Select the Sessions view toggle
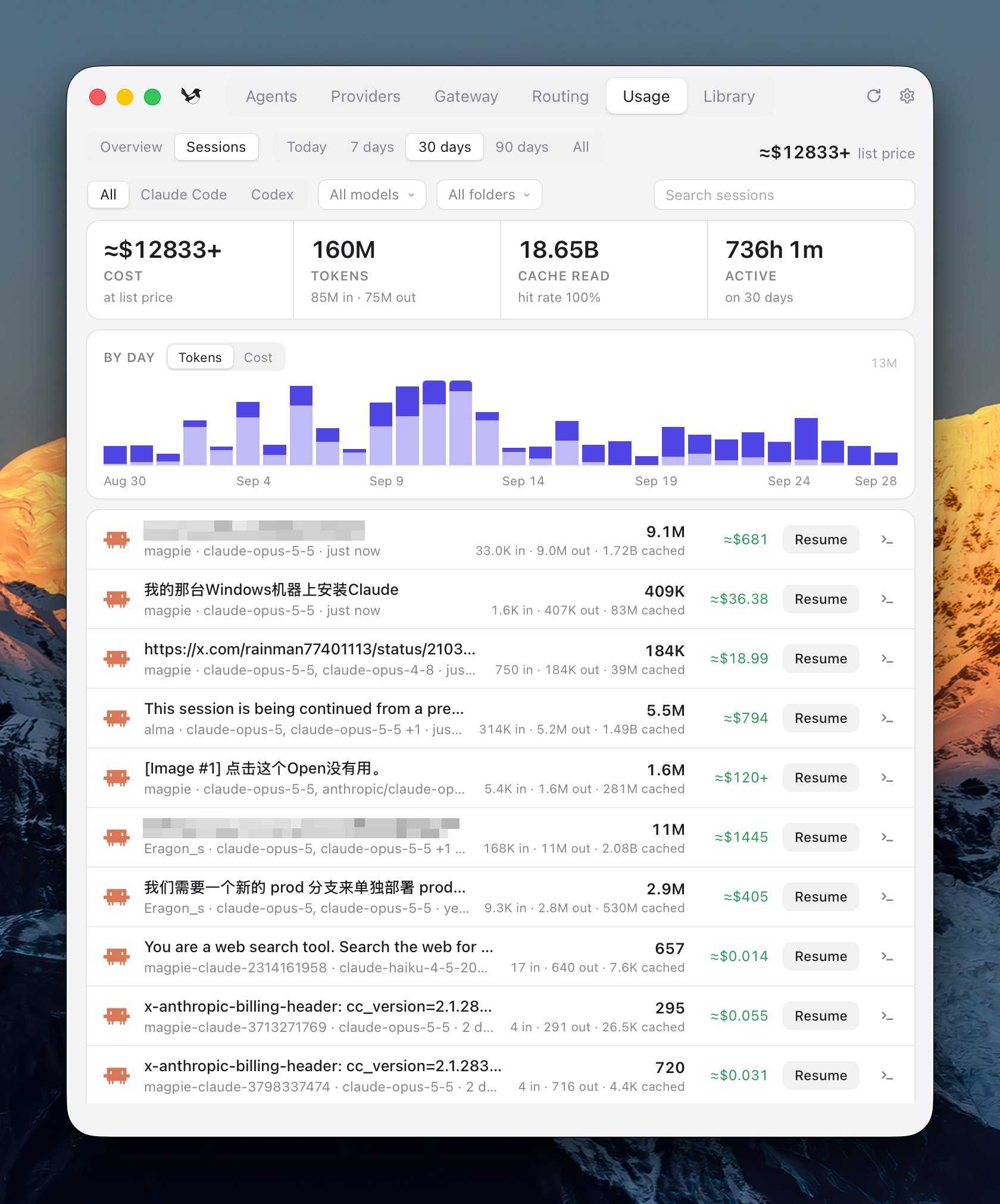Viewport: 1000px width, 1204px height. 216,147
